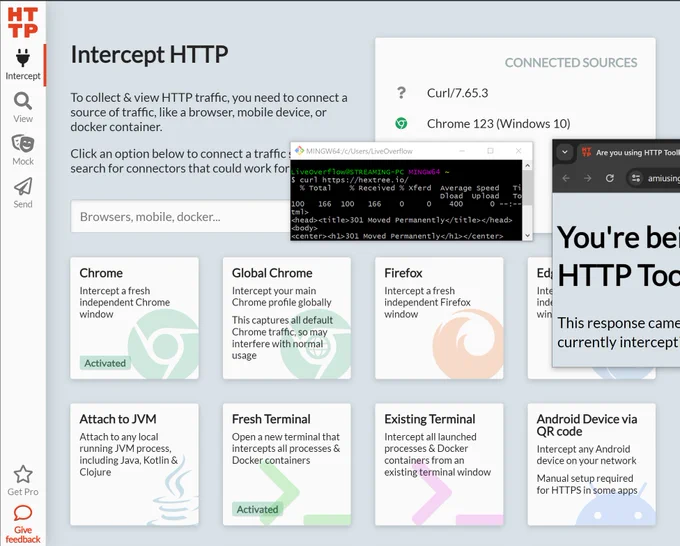The image size is (680, 546).
Task: Minimize the MINGW64 terminal window
Action: click(x=462, y=151)
